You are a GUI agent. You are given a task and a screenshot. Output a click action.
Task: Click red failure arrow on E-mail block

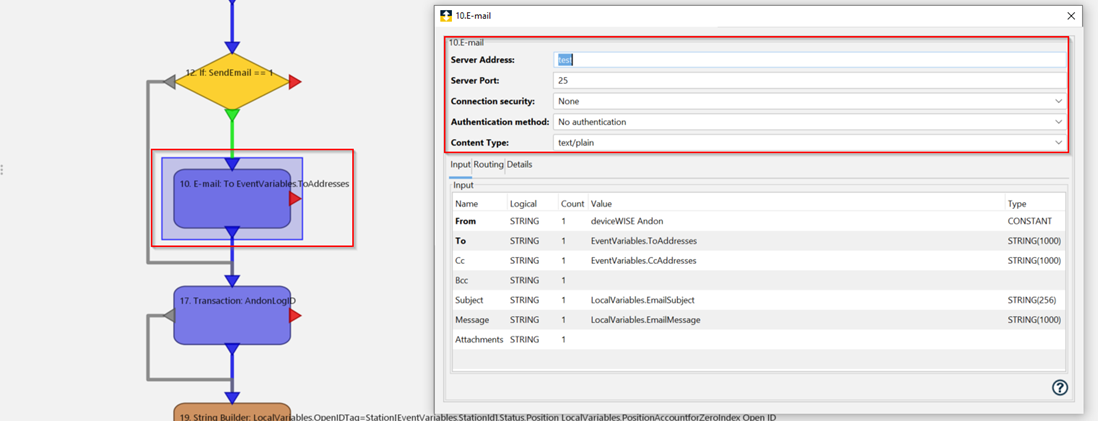point(295,199)
